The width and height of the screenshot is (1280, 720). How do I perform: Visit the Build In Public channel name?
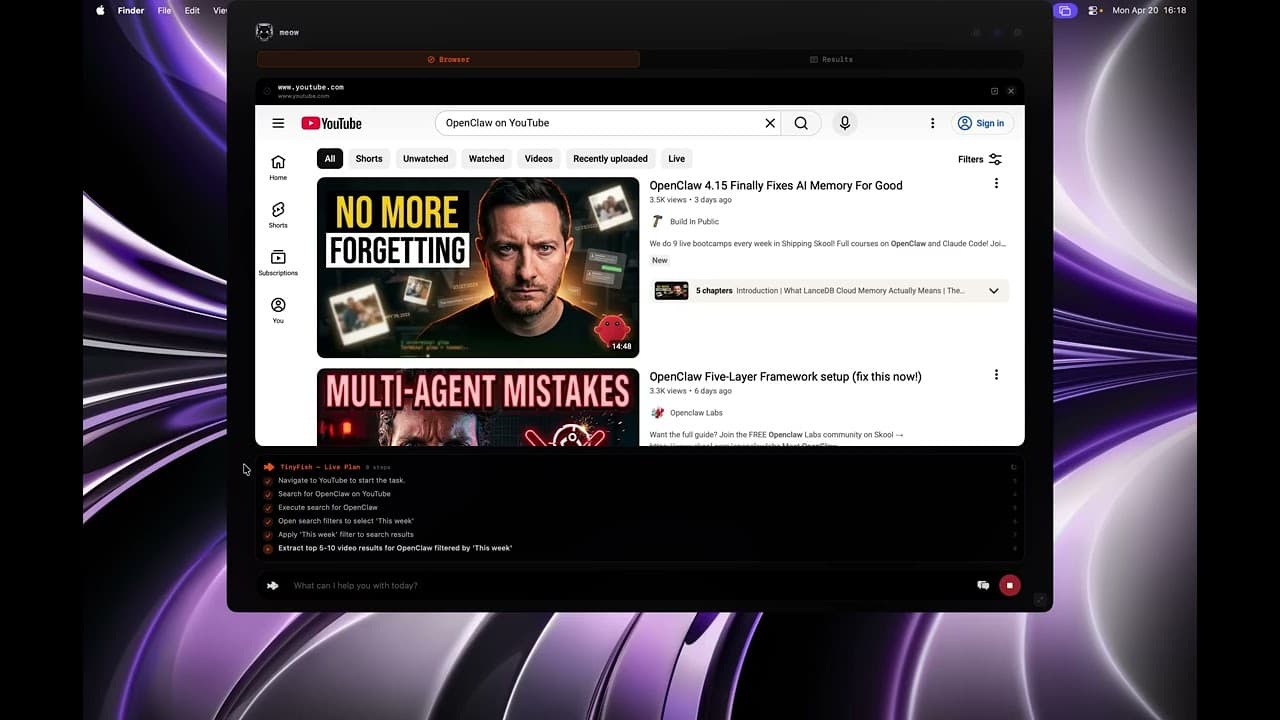[x=695, y=221]
